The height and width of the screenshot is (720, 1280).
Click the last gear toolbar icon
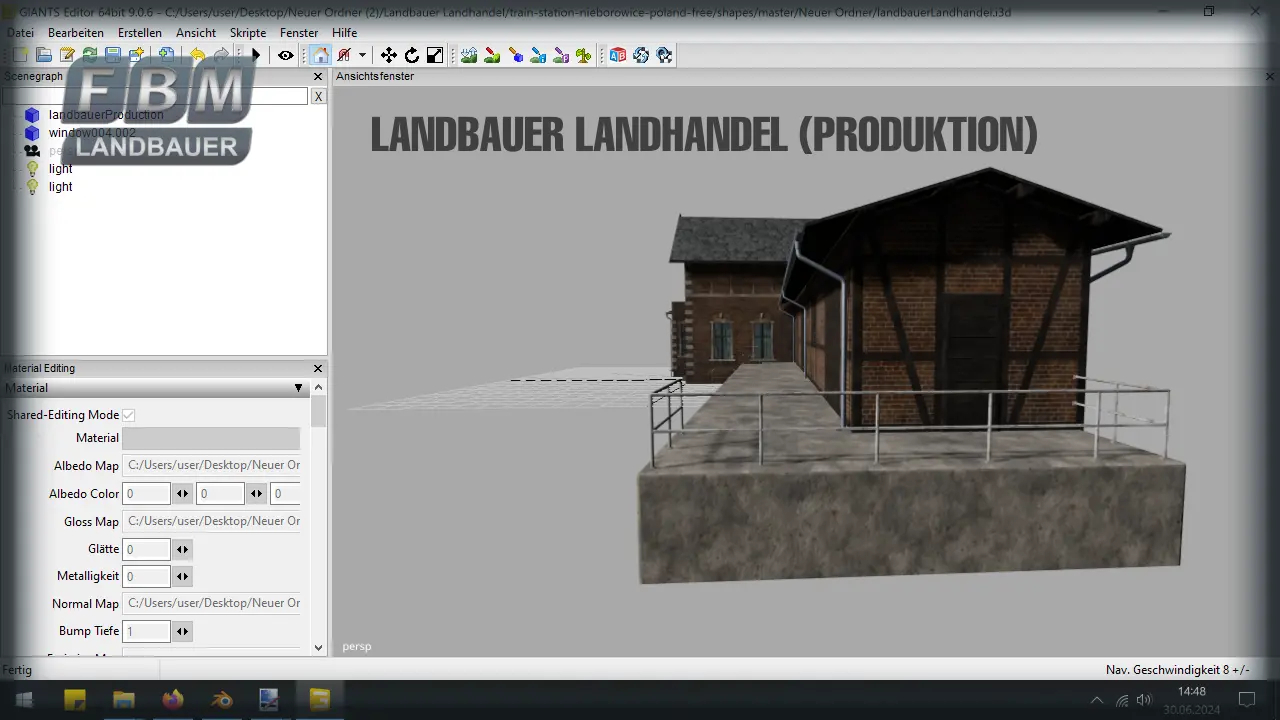coord(664,55)
